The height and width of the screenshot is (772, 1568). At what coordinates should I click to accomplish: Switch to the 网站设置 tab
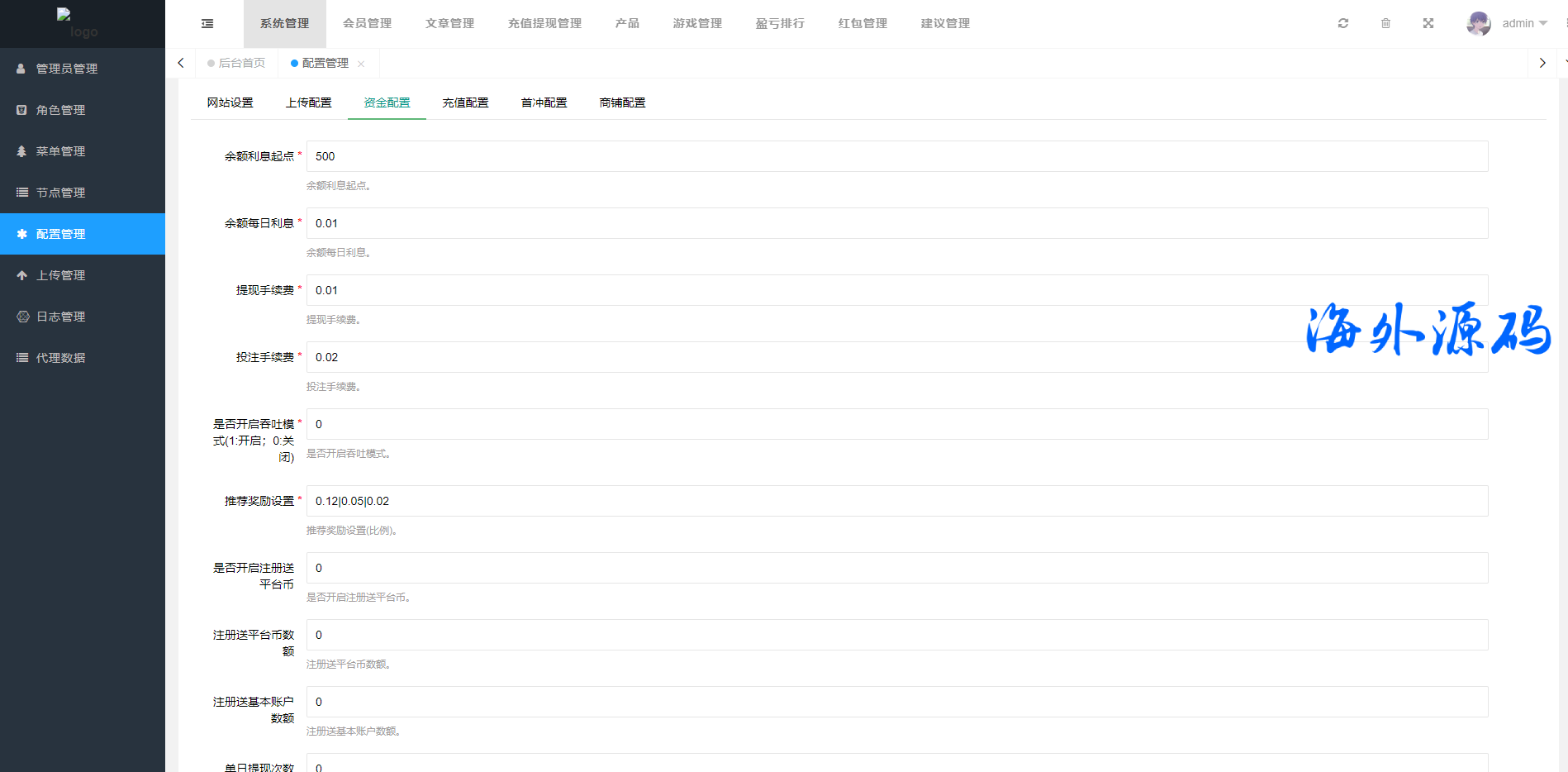click(230, 102)
